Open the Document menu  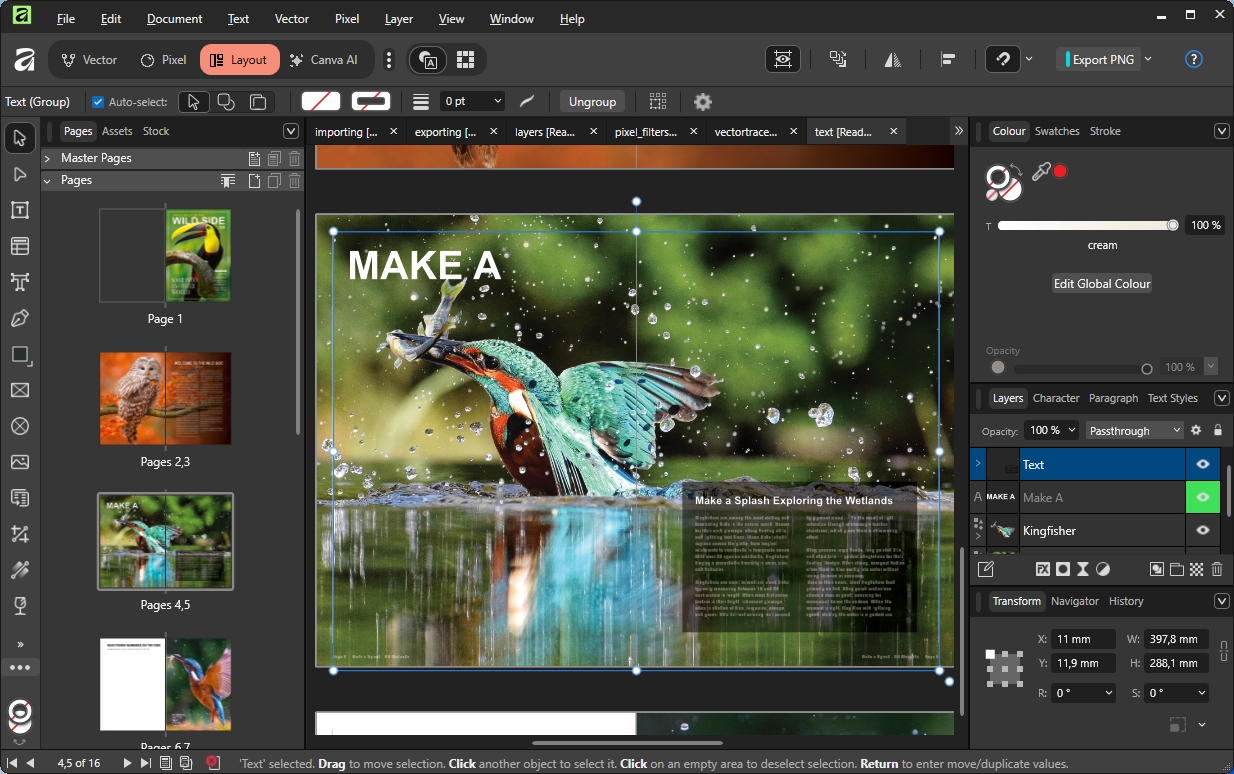click(x=174, y=19)
